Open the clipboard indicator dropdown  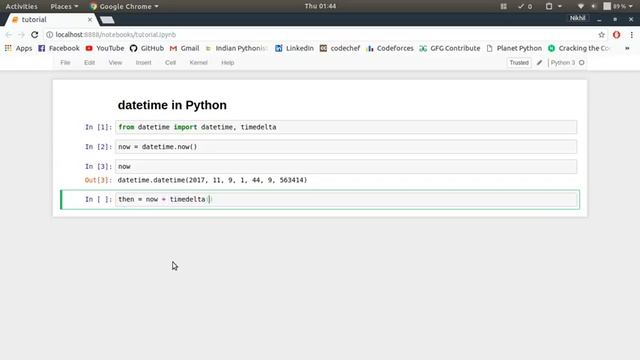[553, 6]
